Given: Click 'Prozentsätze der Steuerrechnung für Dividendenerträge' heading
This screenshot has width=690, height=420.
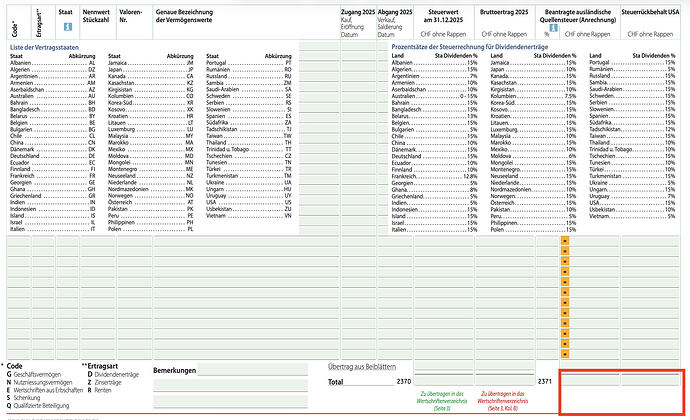Looking at the screenshot, I should (x=470, y=47).
